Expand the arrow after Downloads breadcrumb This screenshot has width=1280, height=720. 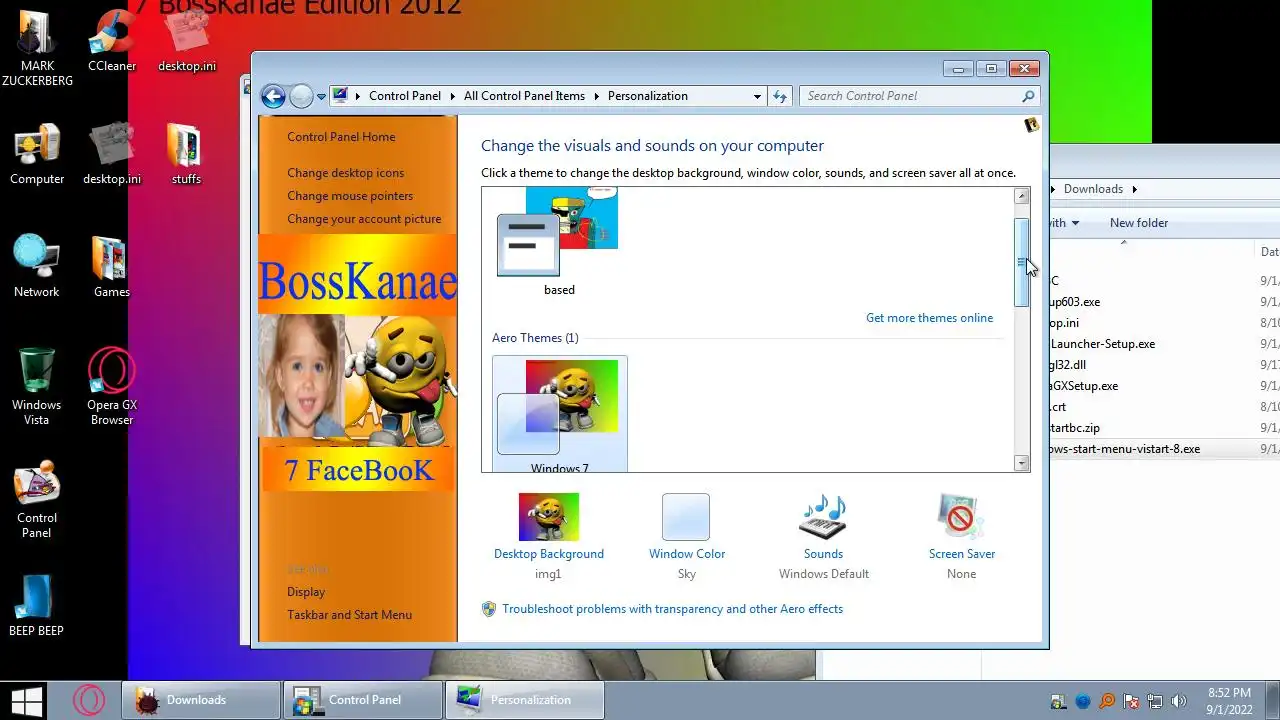point(1135,189)
